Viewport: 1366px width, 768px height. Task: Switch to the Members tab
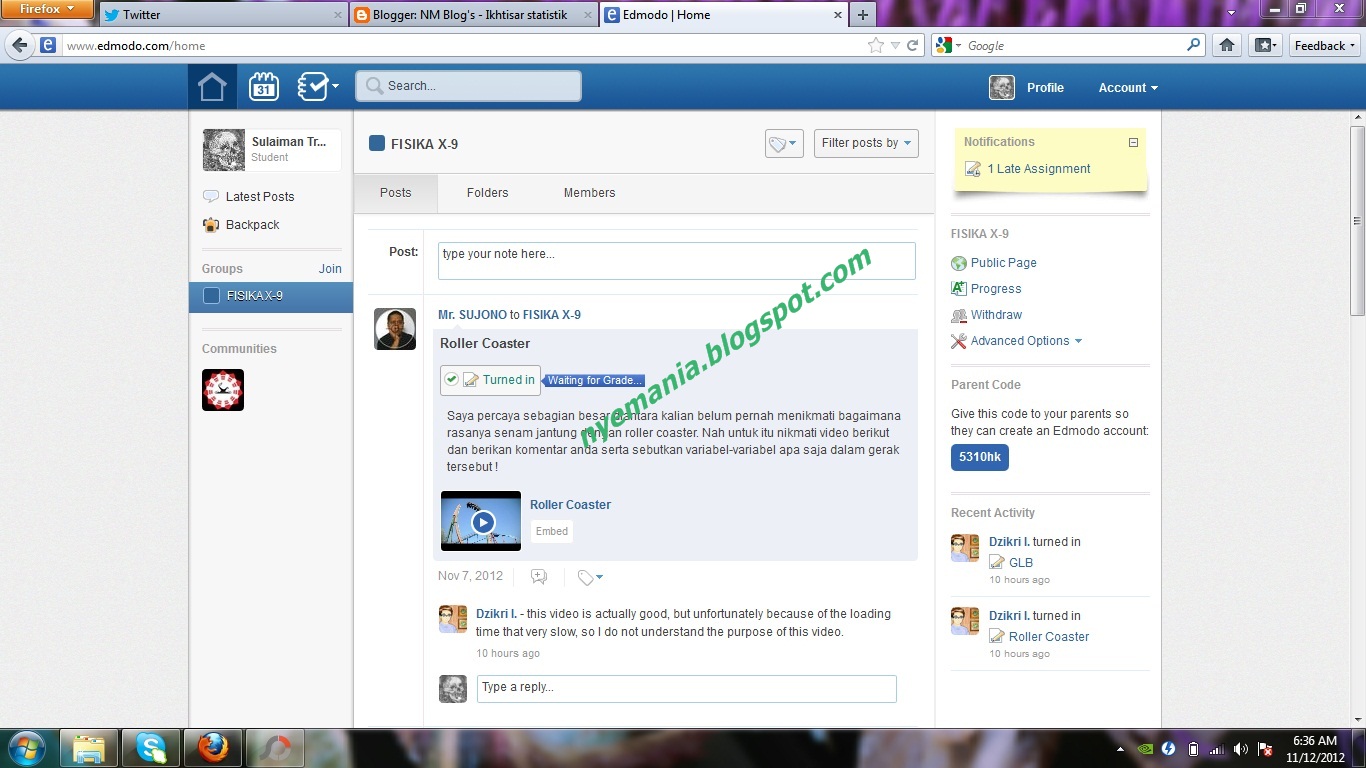[x=589, y=192]
